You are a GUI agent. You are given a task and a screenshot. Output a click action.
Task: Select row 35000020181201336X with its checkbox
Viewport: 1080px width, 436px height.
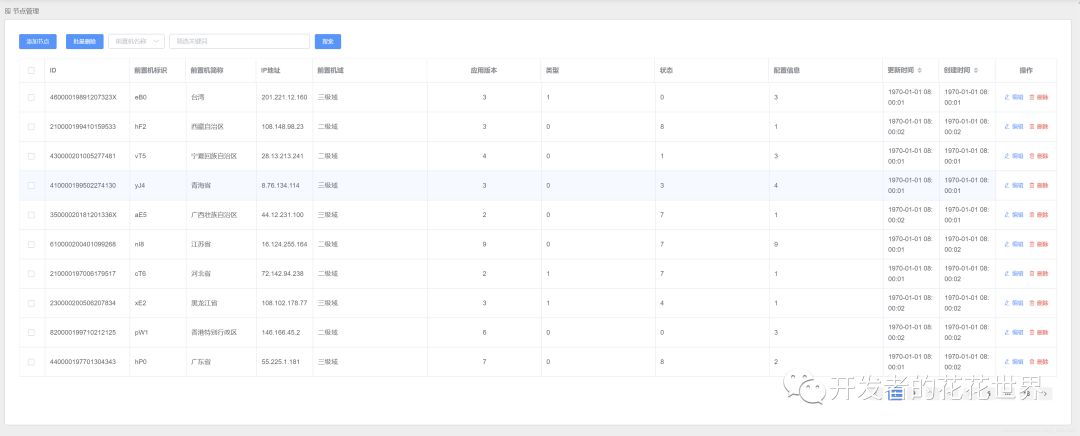31,215
